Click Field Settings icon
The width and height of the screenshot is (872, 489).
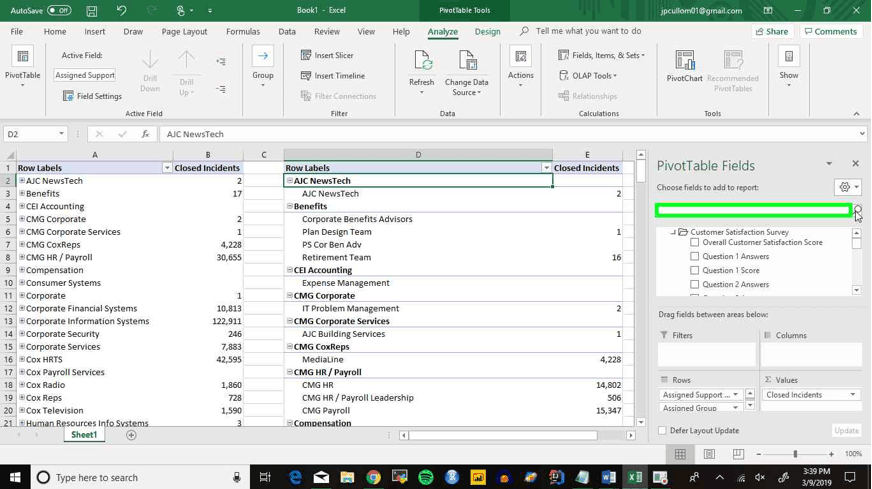point(68,96)
